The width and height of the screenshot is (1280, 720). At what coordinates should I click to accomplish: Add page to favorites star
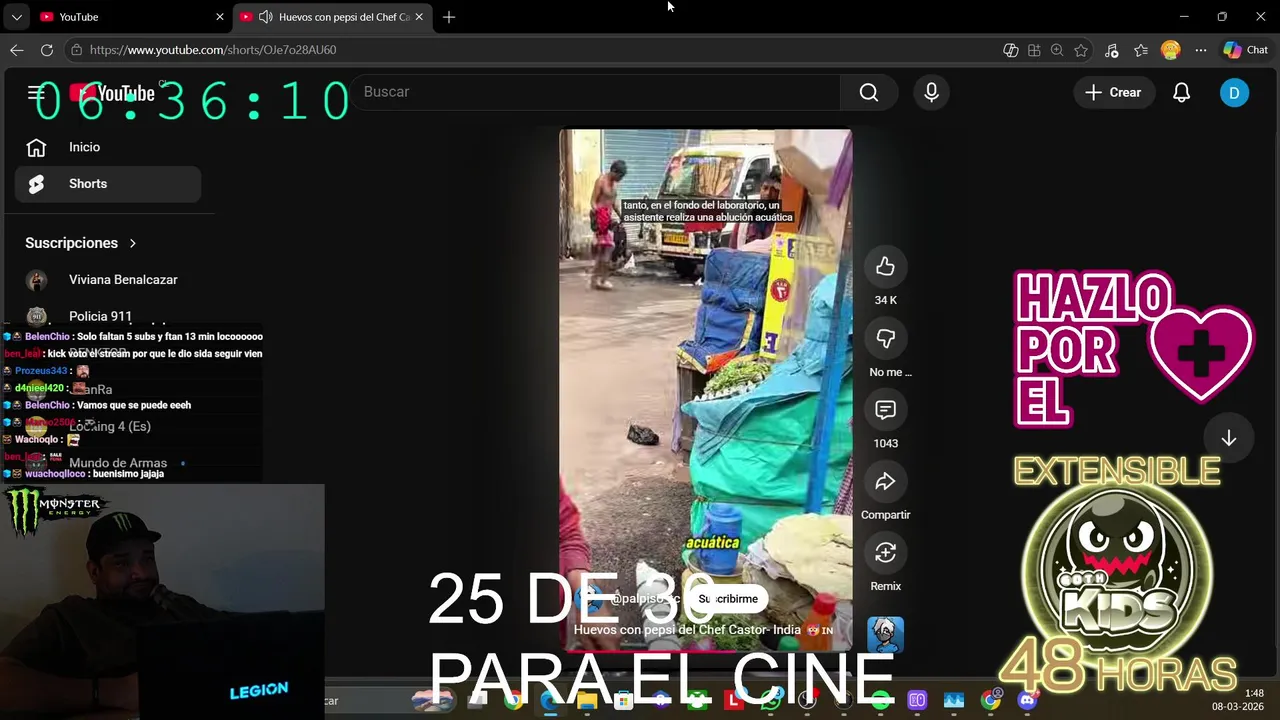1081,50
